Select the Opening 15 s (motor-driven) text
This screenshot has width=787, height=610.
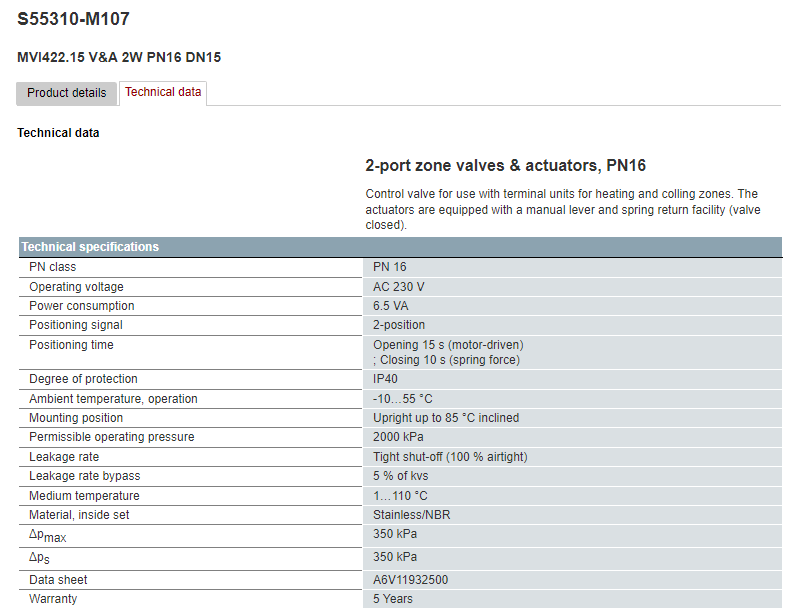pos(448,345)
